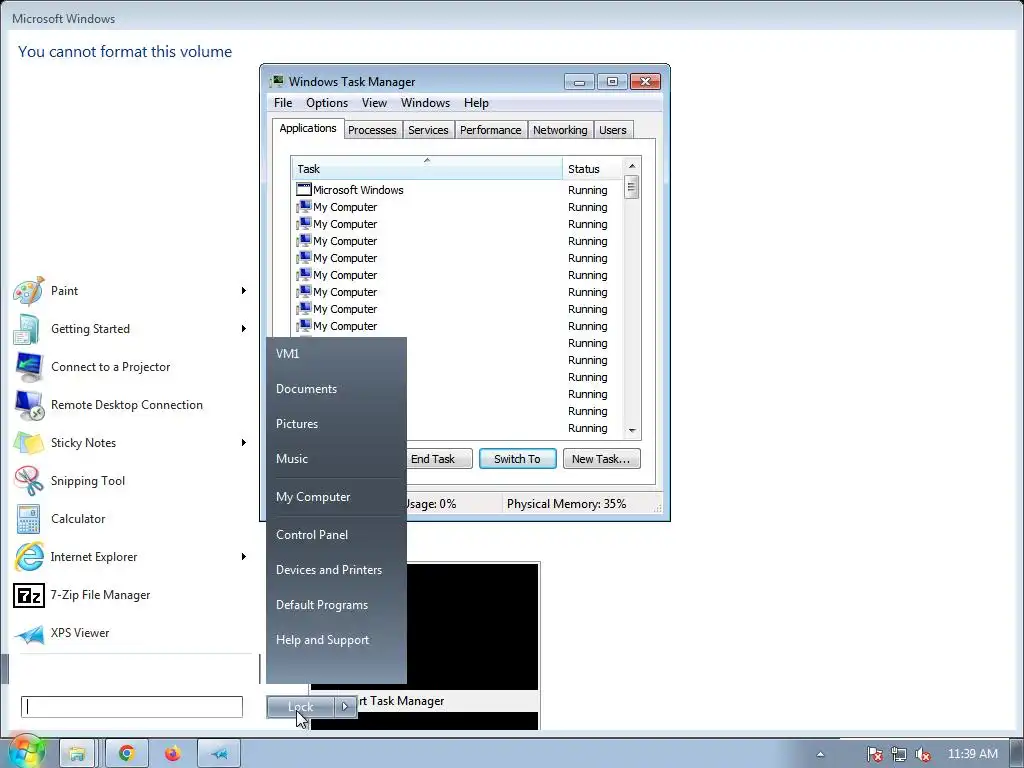Click task list scrollbar down arrow
The width and height of the screenshot is (1024, 768).
point(632,430)
